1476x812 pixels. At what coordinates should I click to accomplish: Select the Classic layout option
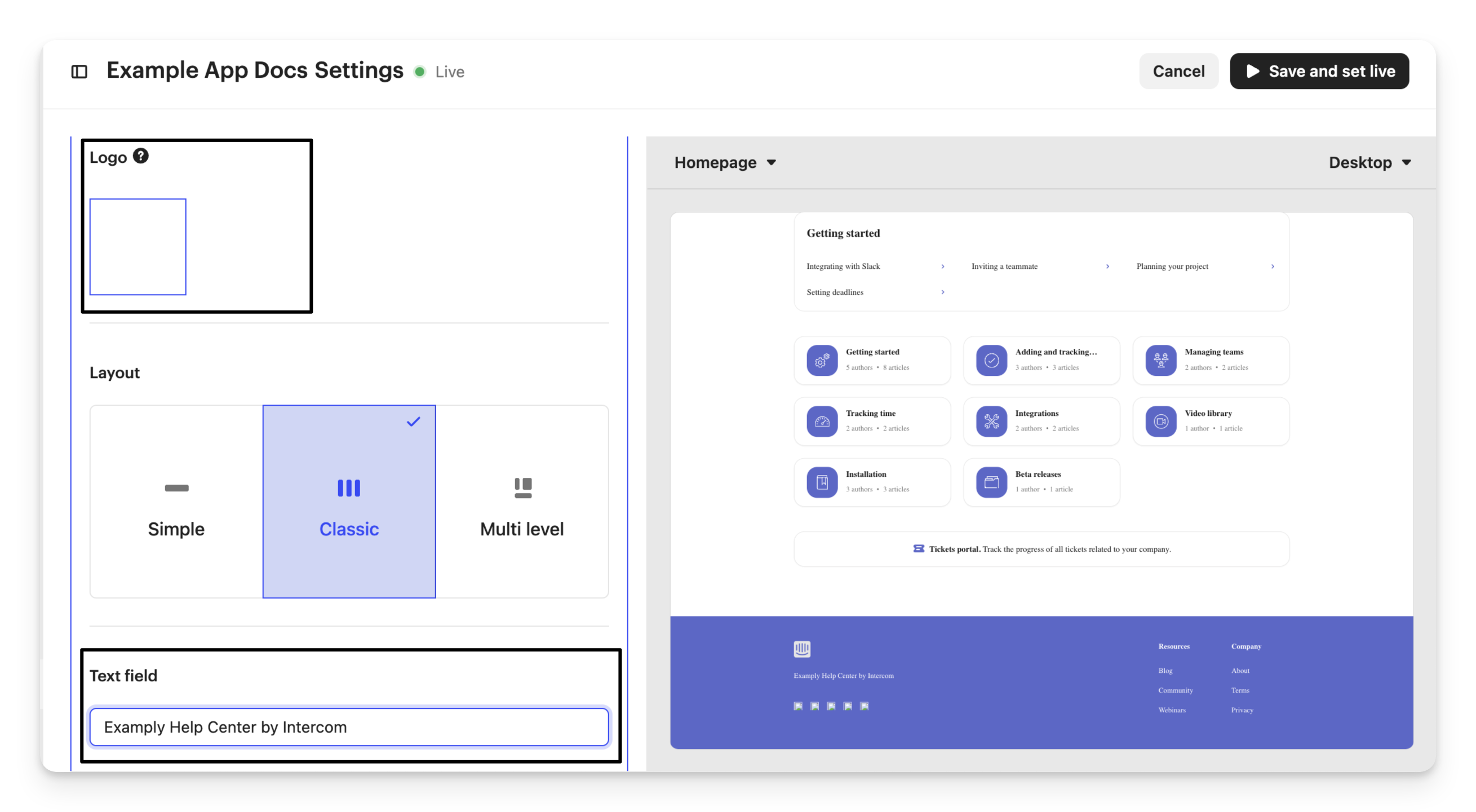coord(349,502)
